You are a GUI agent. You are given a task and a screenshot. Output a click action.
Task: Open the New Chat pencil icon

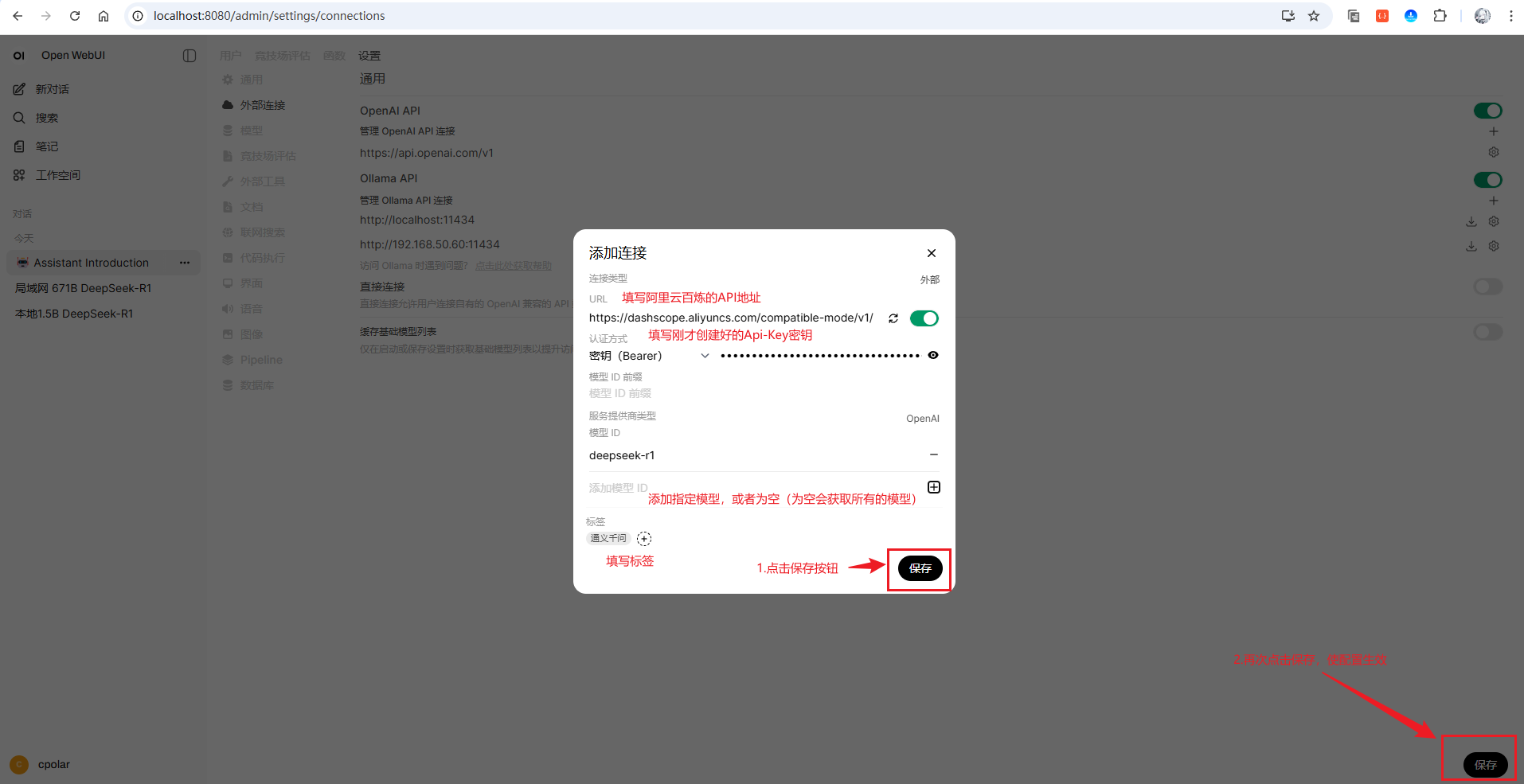(19, 89)
